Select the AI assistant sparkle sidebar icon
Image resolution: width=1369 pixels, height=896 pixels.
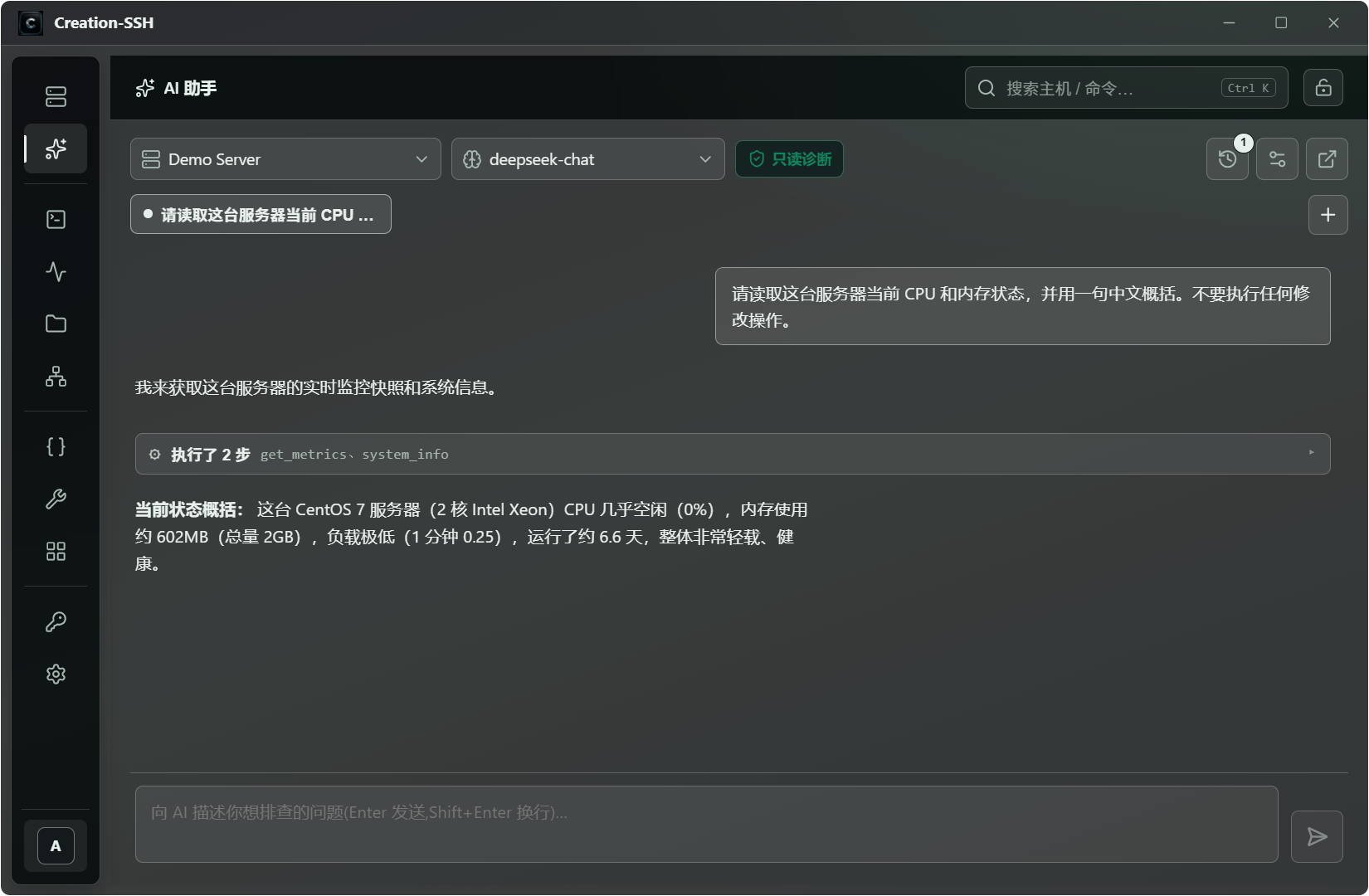coord(56,149)
